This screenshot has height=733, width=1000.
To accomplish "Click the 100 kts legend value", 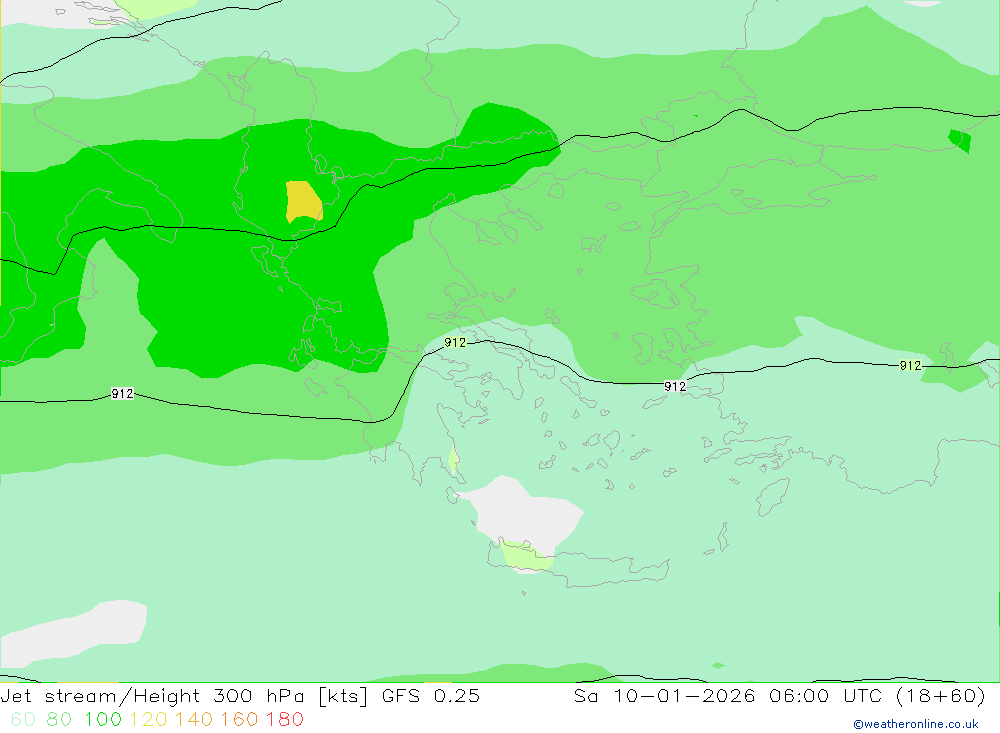I will pos(103,719).
